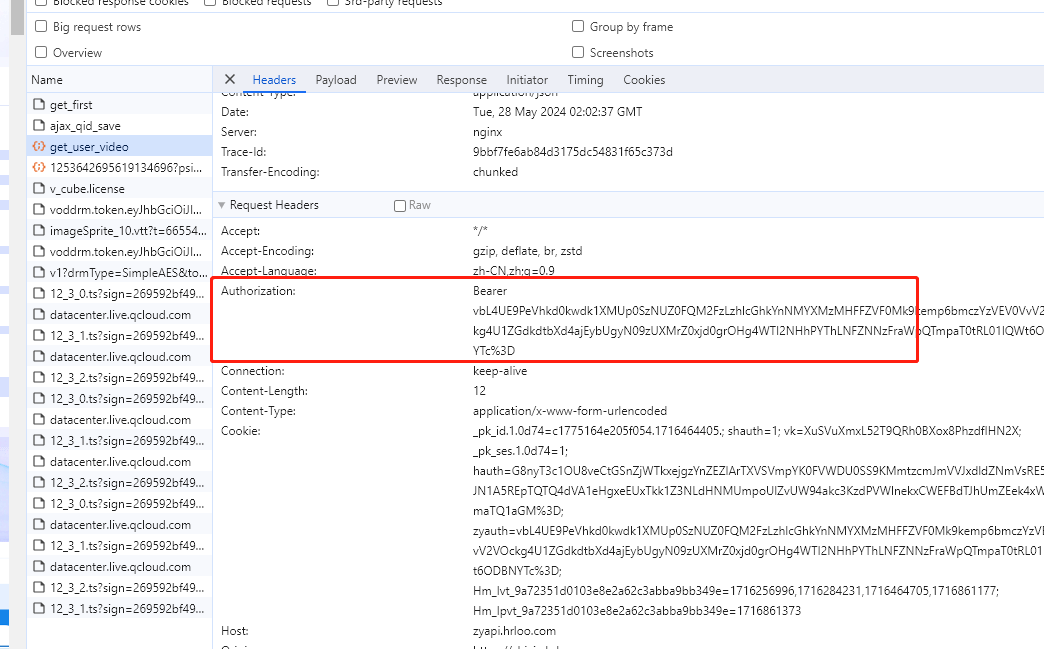Click the nginx Server value
The height and width of the screenshot is (649, 1044).
click(487, 132)
